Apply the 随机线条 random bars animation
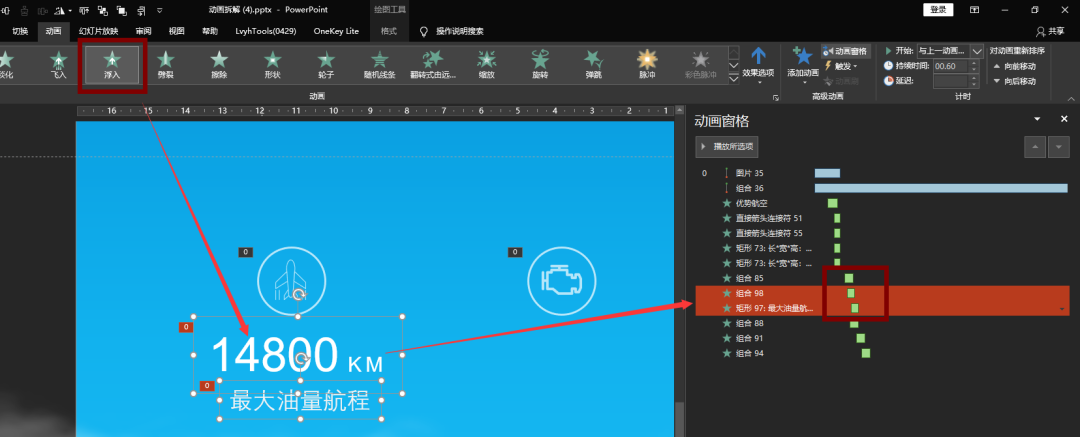This screenshot has width=1080, height=437. point(380,65)
